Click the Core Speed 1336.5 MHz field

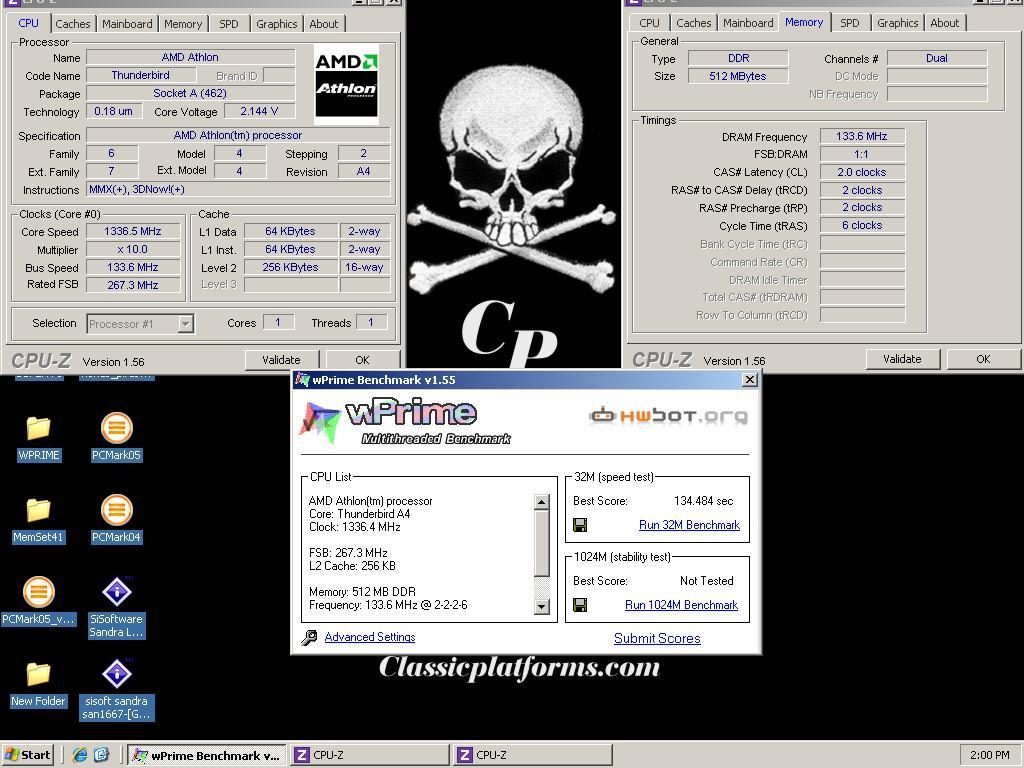click(133, 231)
